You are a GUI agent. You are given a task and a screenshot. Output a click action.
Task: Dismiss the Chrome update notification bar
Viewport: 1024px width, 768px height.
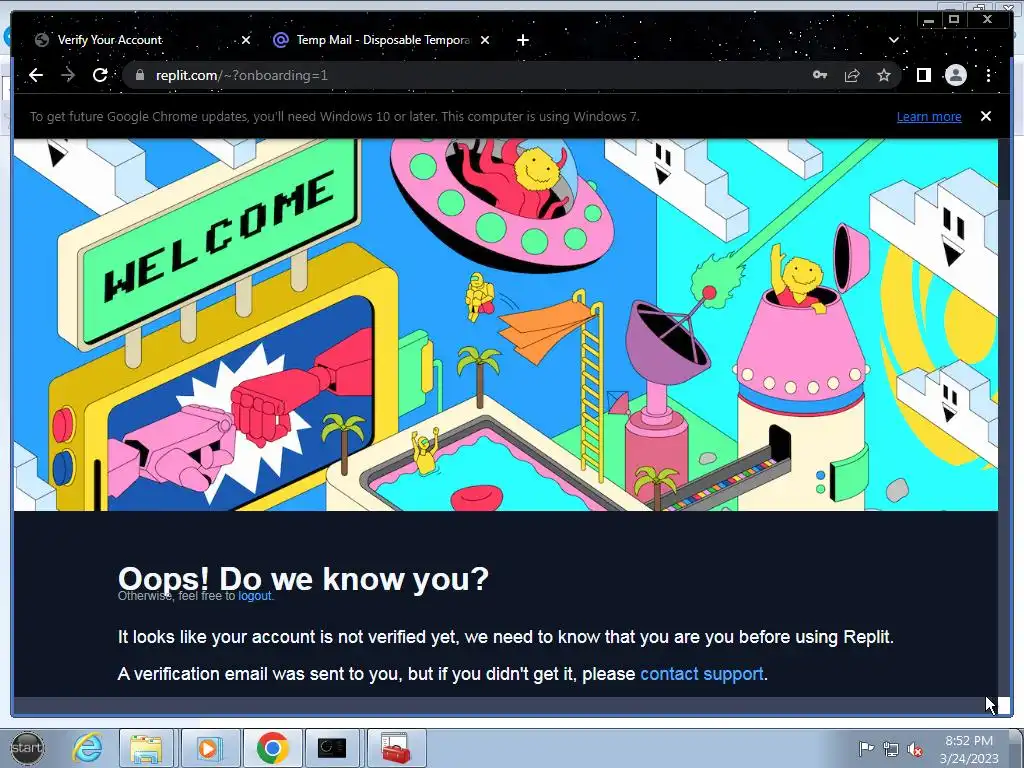pyautogui.click(x=985, y=116)
